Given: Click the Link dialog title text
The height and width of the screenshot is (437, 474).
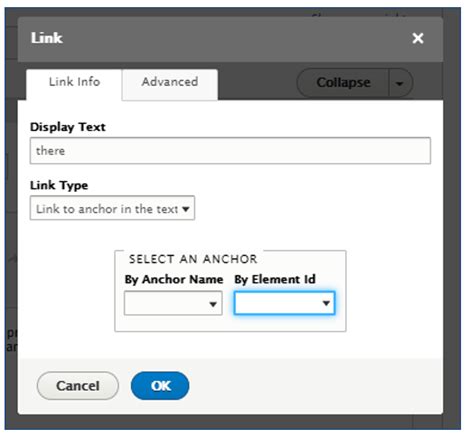Looking at the screenshot, I should tap(47, 38).
